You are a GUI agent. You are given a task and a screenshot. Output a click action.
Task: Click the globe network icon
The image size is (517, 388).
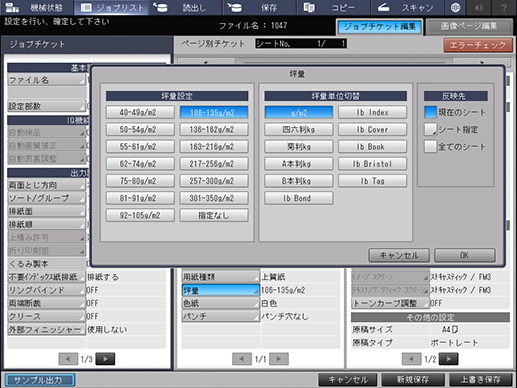pyautogui.click(x=455, y=7)
